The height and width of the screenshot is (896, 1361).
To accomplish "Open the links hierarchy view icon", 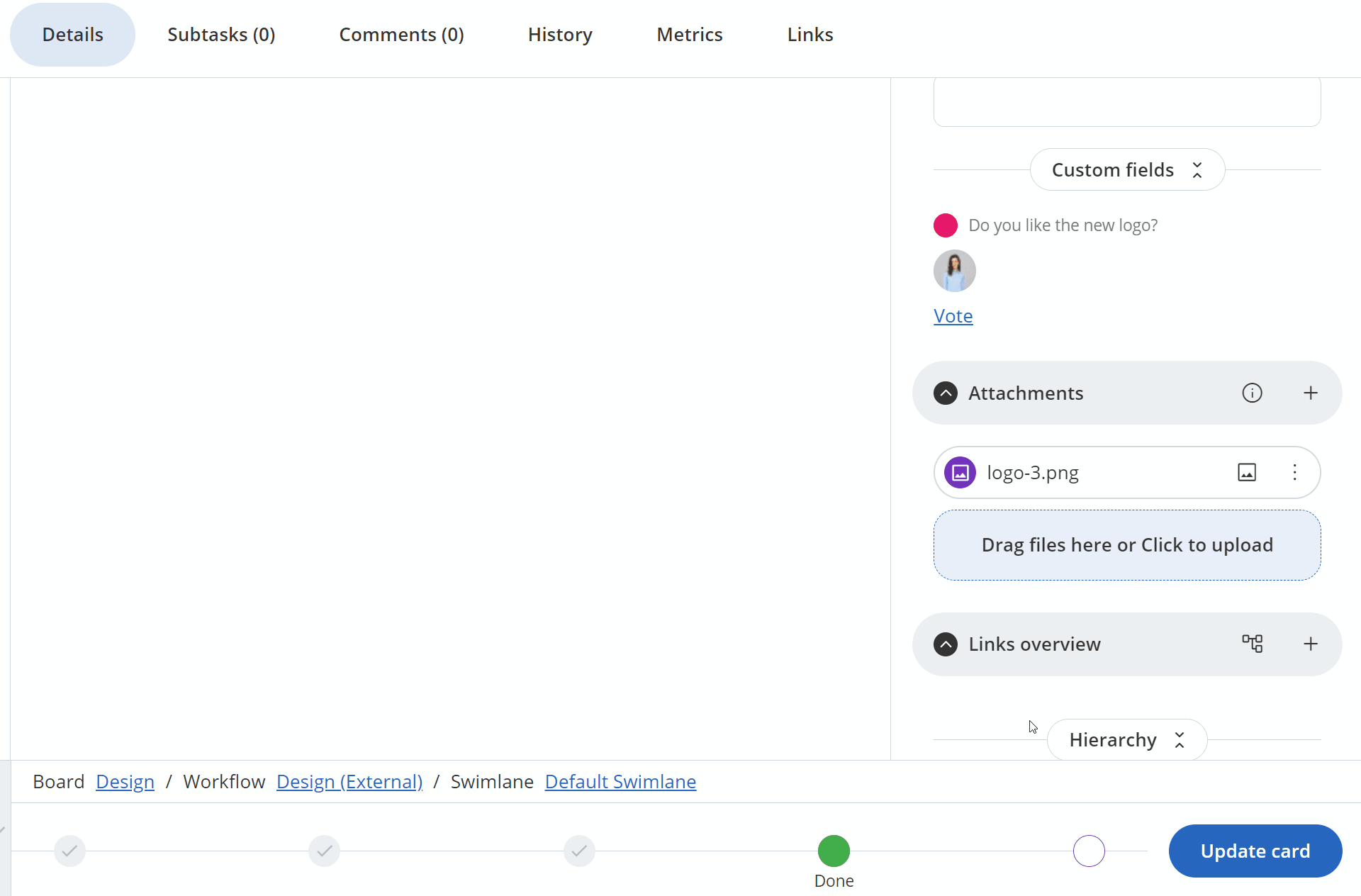I will click(1253, 644).
